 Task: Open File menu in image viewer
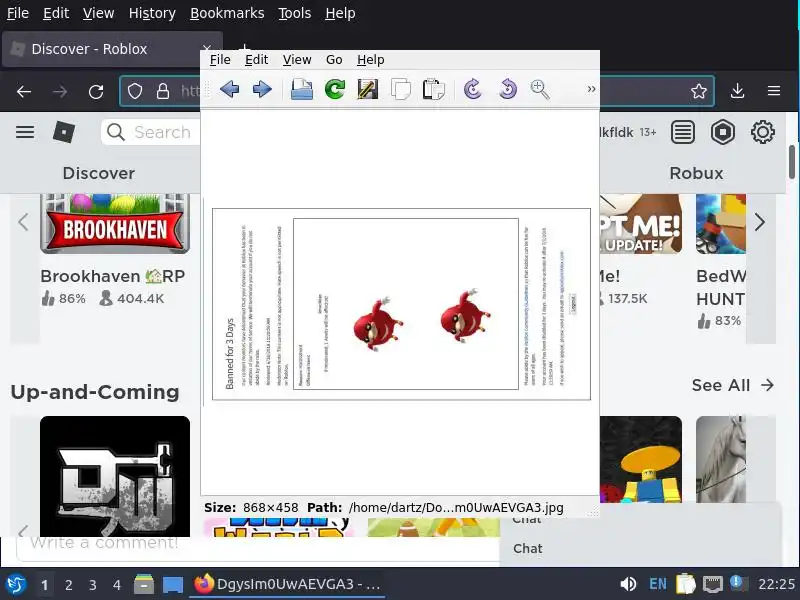220,60
